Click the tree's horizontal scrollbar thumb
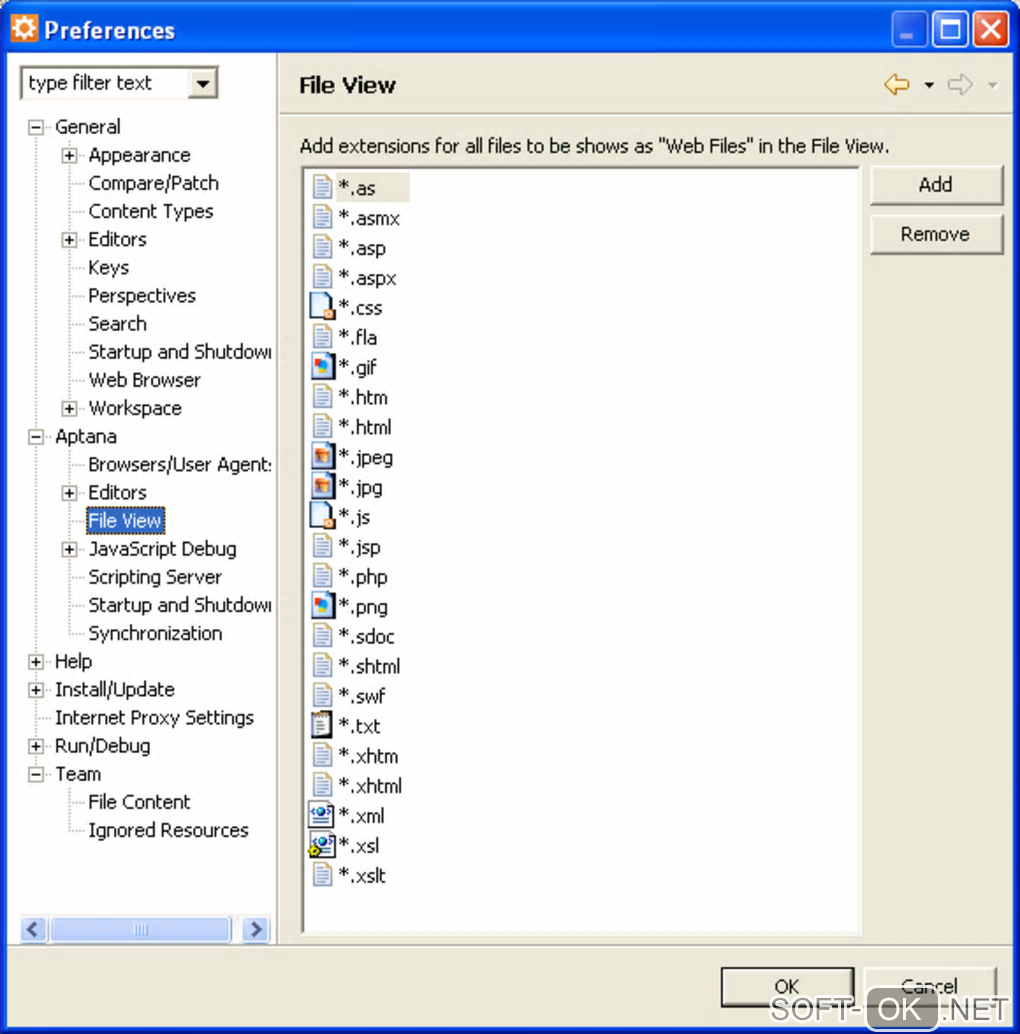Viewport: 1020px width, 1034px height. click(x=140, y=929)
